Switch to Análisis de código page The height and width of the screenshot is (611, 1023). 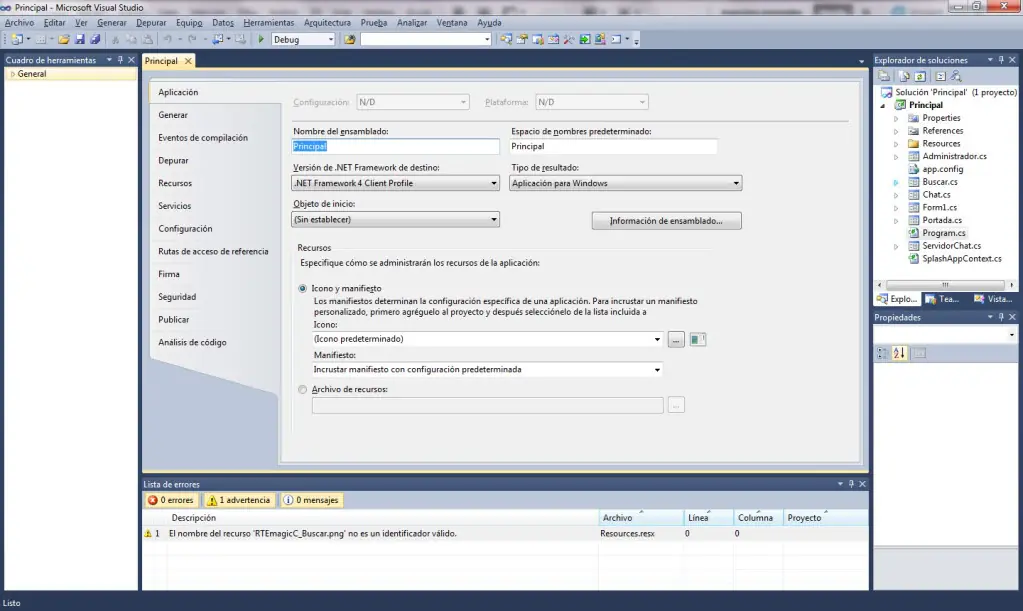pyautogui.click(x=192, y=342)
